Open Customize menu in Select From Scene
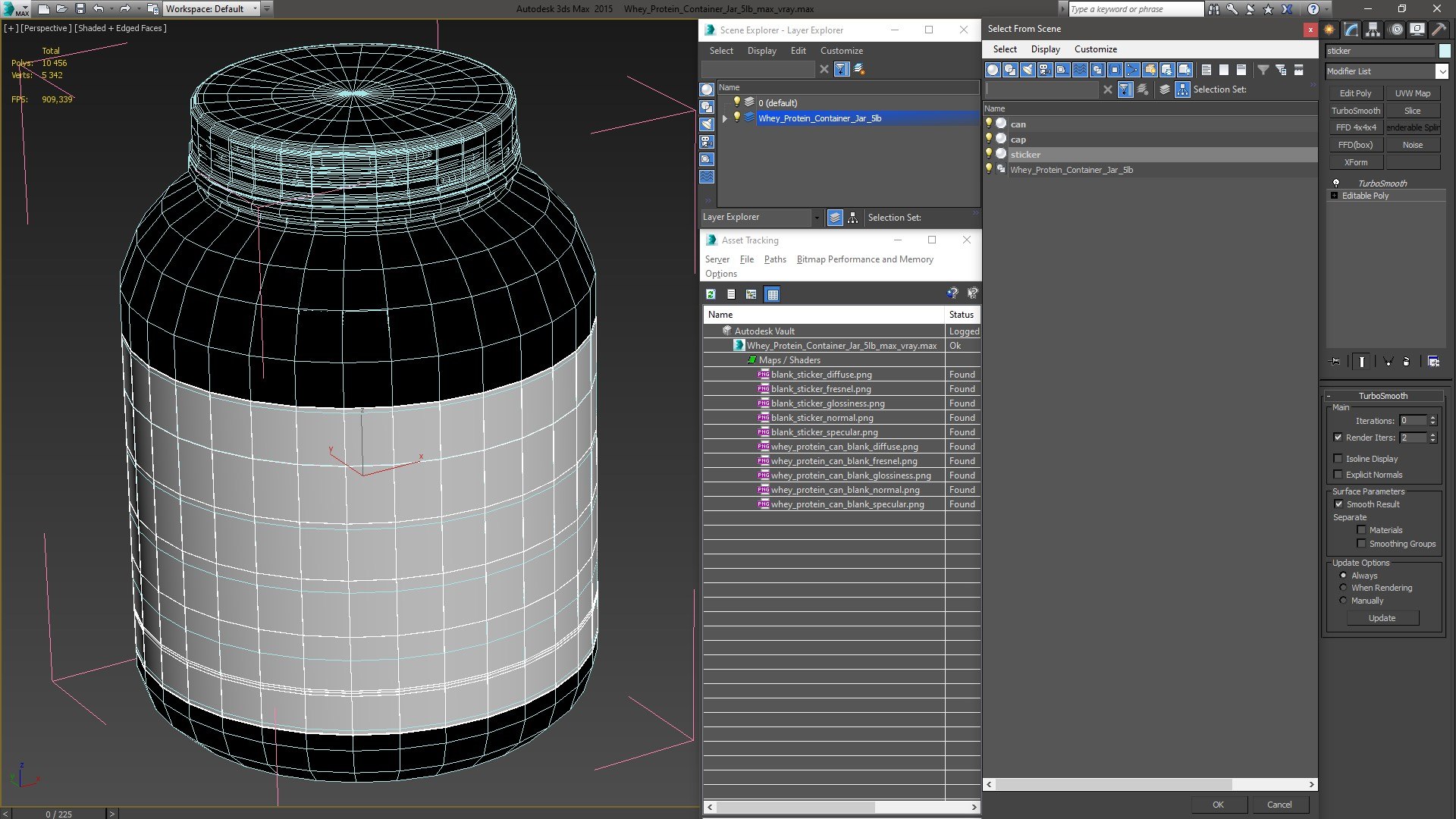Screen dimensions: 1456x819 (x=1095, y=49)
